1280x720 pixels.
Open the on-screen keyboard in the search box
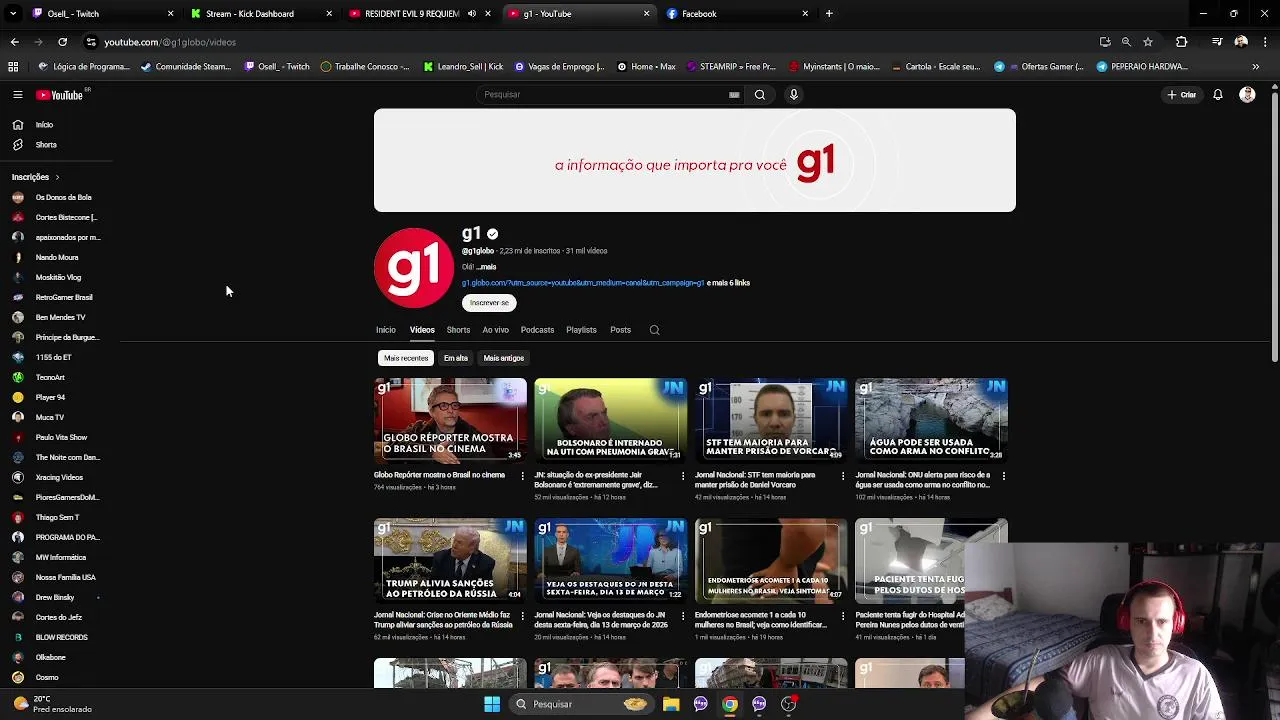pos(734,95)
